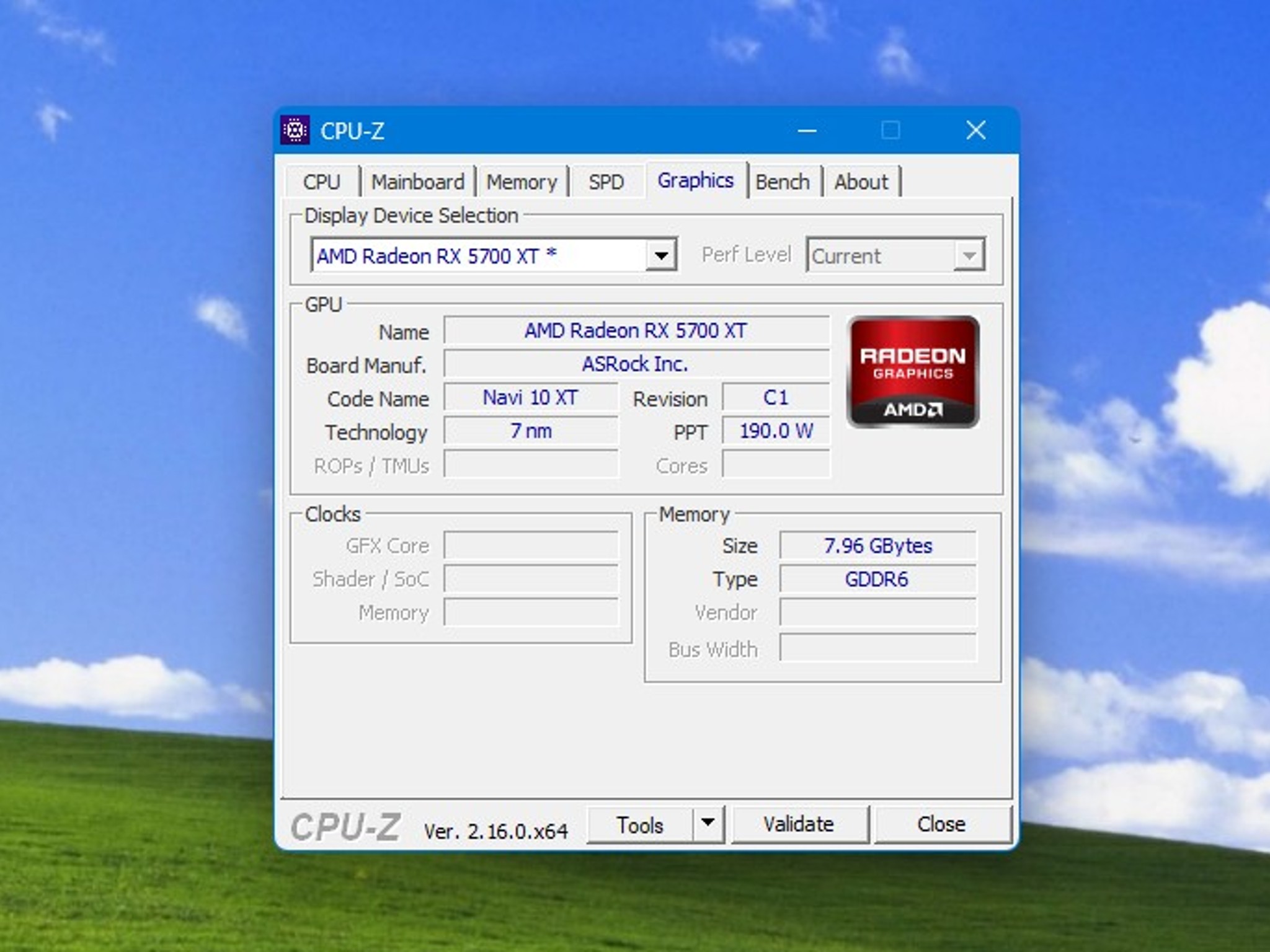Click the Radeon Graphics AMD logo
1270x952 pixels.
[x=913, y=371]
